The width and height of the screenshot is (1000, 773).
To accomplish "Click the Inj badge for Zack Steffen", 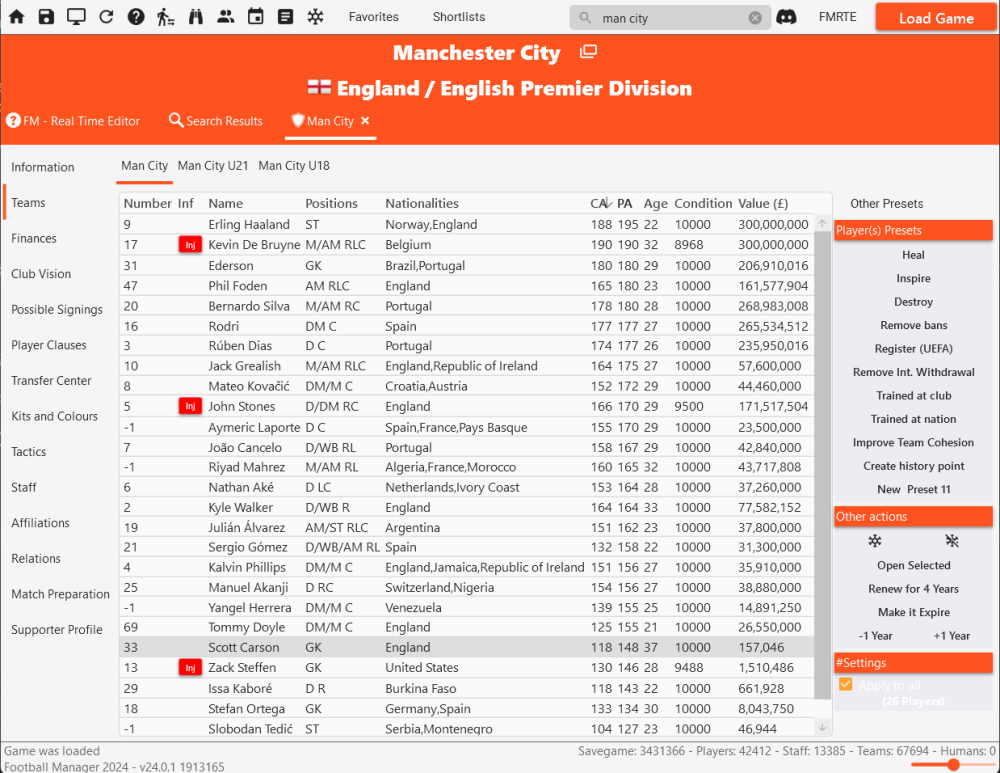I will click(x=190, y=668).
